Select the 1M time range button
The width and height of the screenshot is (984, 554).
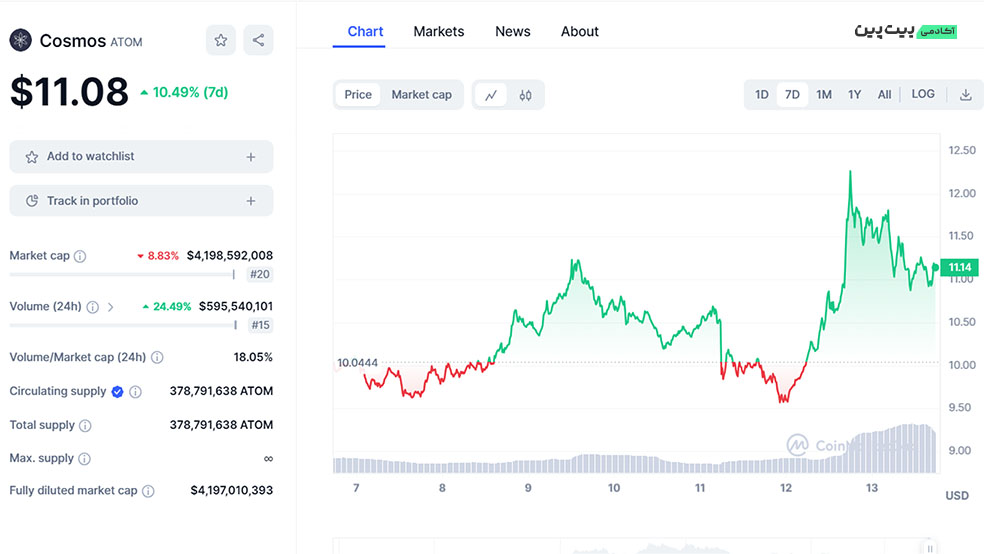coord(823,95)
